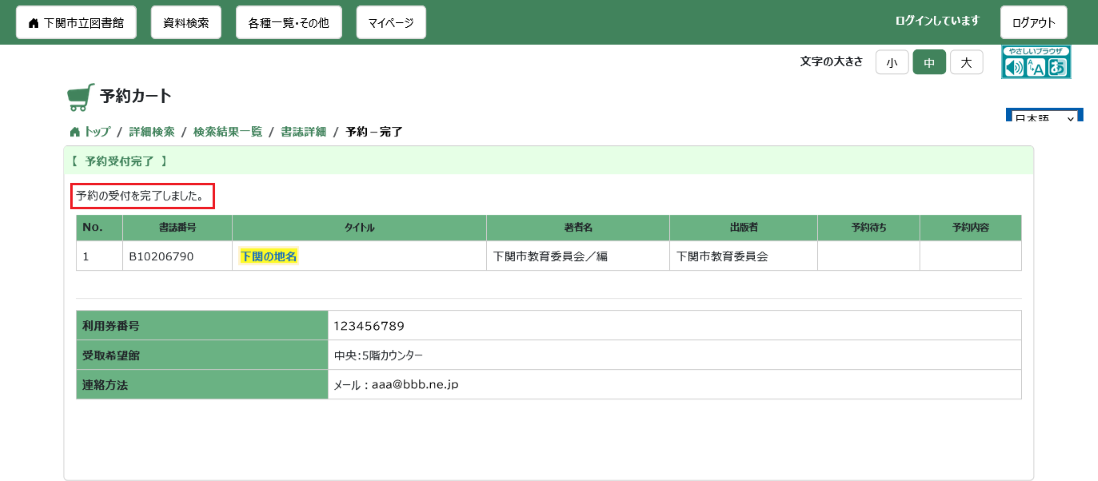Click the やさしいブラウザ furigana あ icon
The width and height of the screenshot is (1098, 481).
pyautogui.click(x=1057, y=68)
